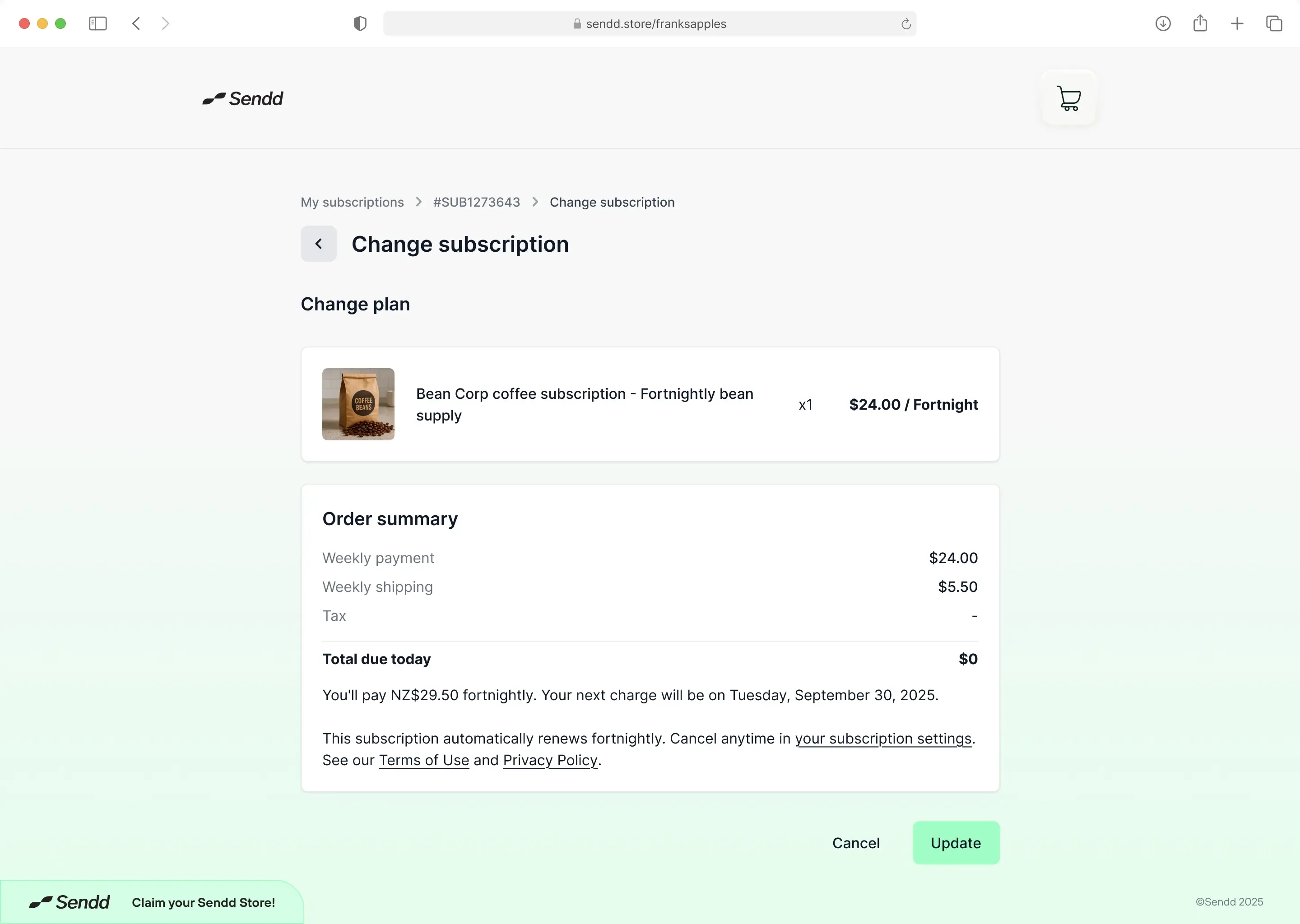
Task: Click the ©Sendd 2025 footer text
Action: (1229, 902)
